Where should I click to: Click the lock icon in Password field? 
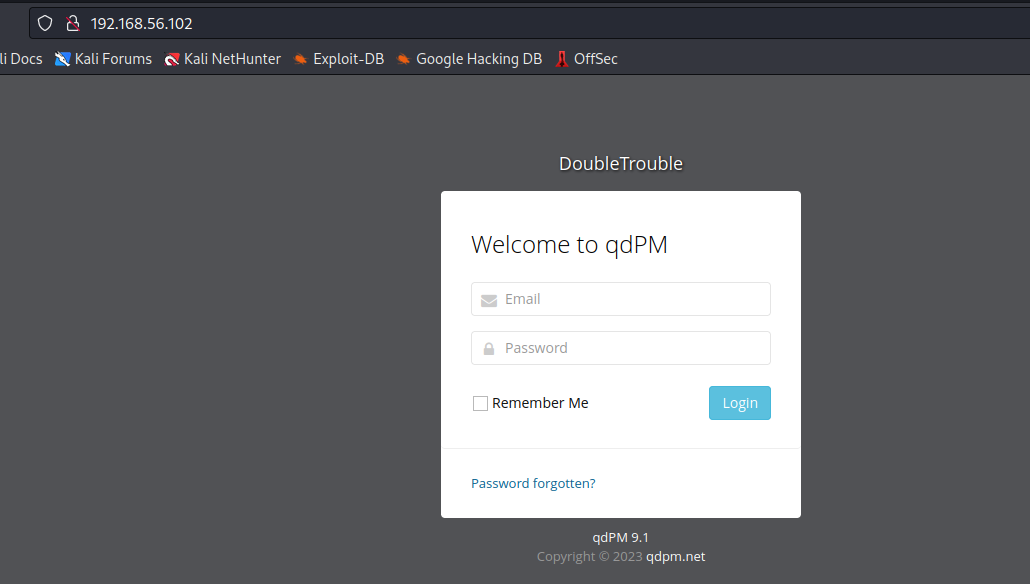click(489, 349)
